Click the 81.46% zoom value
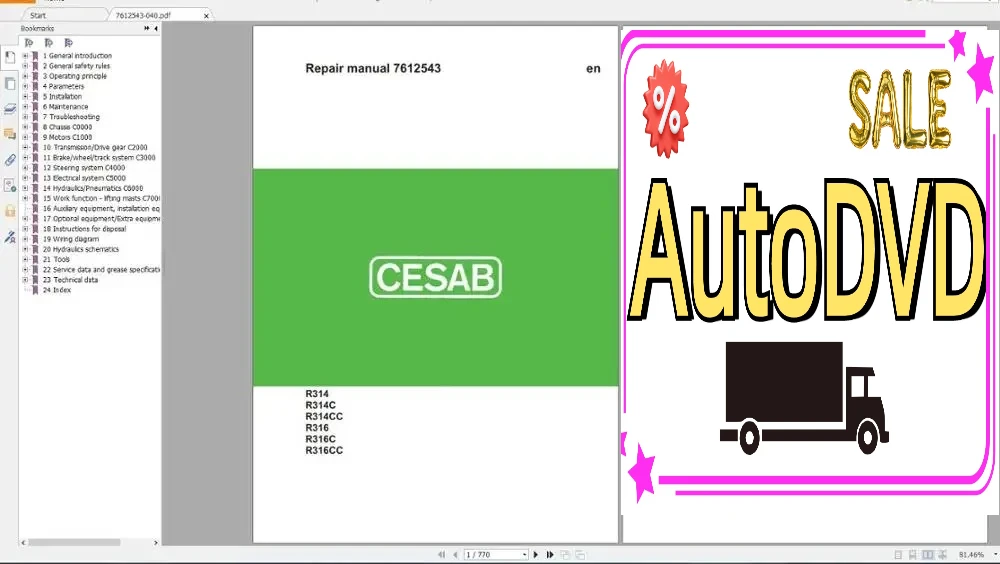Viewport: 1000px width, 564px height. click(x=971, y=555)
